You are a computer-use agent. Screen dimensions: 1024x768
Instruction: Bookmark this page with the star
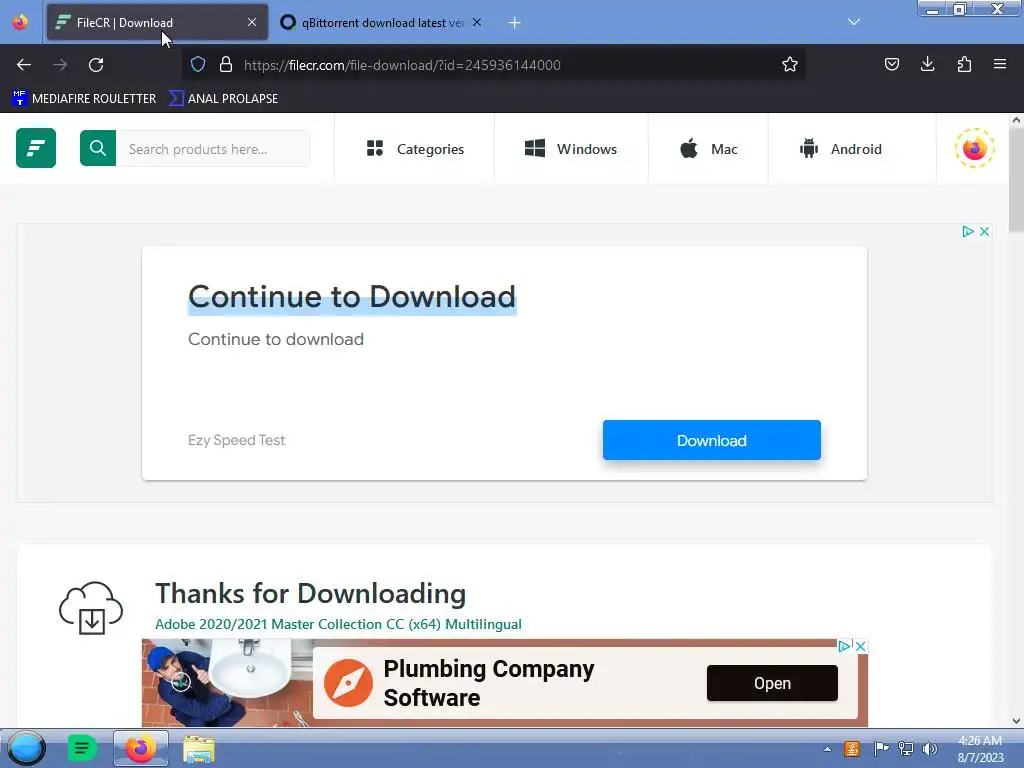[x=790, y=64]
